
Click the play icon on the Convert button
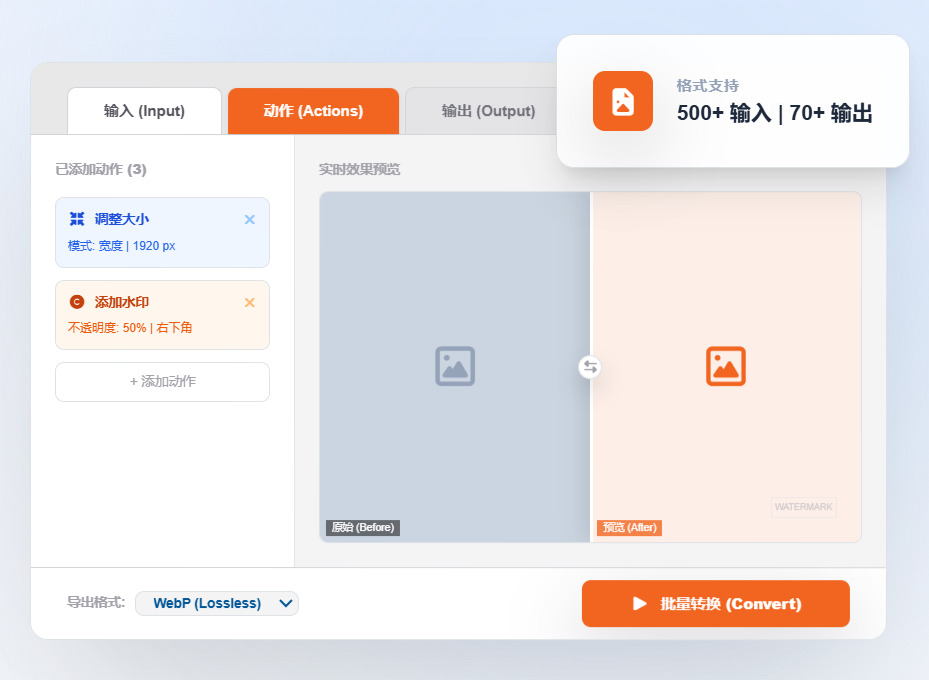tap(639, 604)
